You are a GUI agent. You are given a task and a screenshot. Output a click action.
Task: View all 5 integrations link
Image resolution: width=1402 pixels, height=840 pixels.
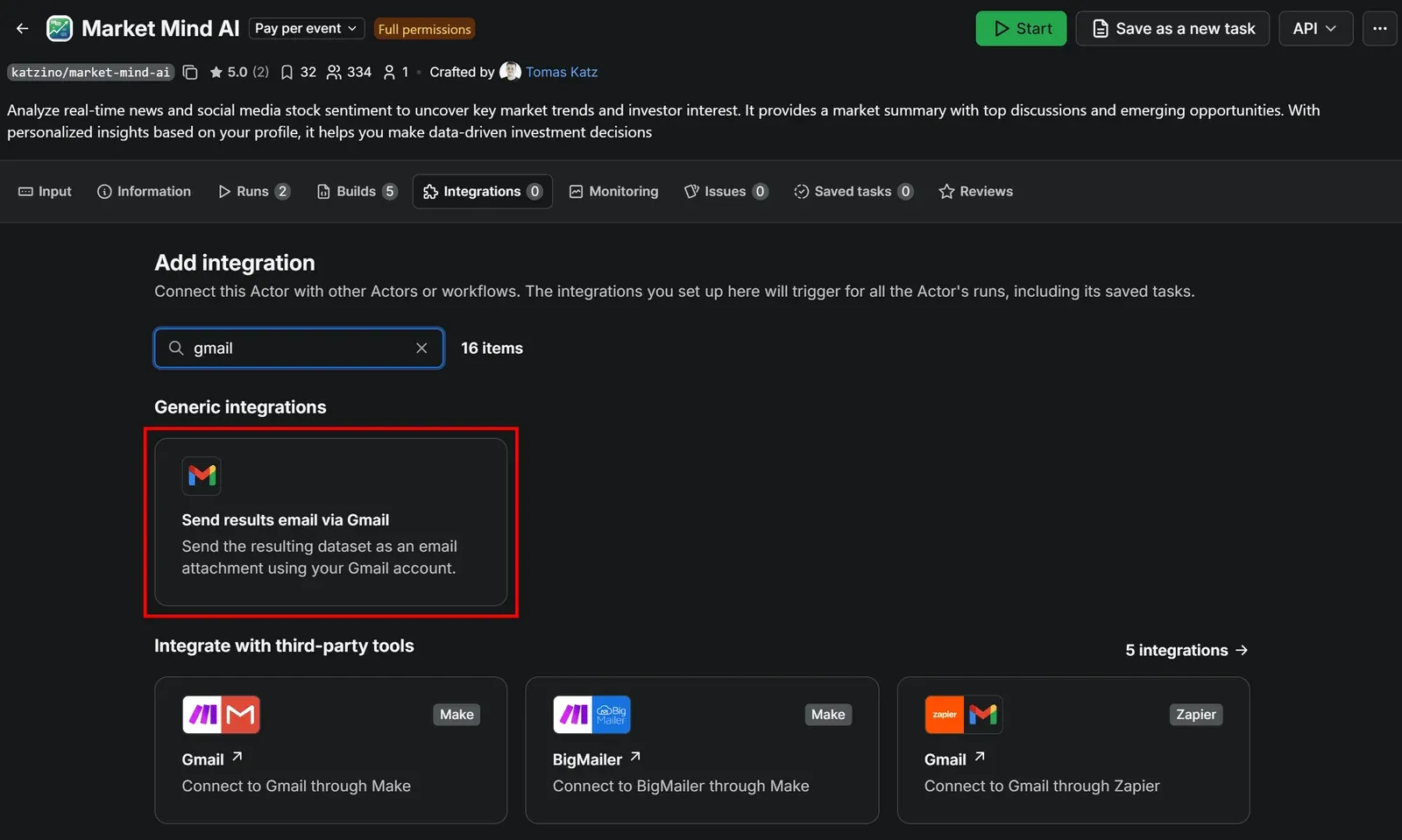pyautogui.click(x=1186, y=650)
